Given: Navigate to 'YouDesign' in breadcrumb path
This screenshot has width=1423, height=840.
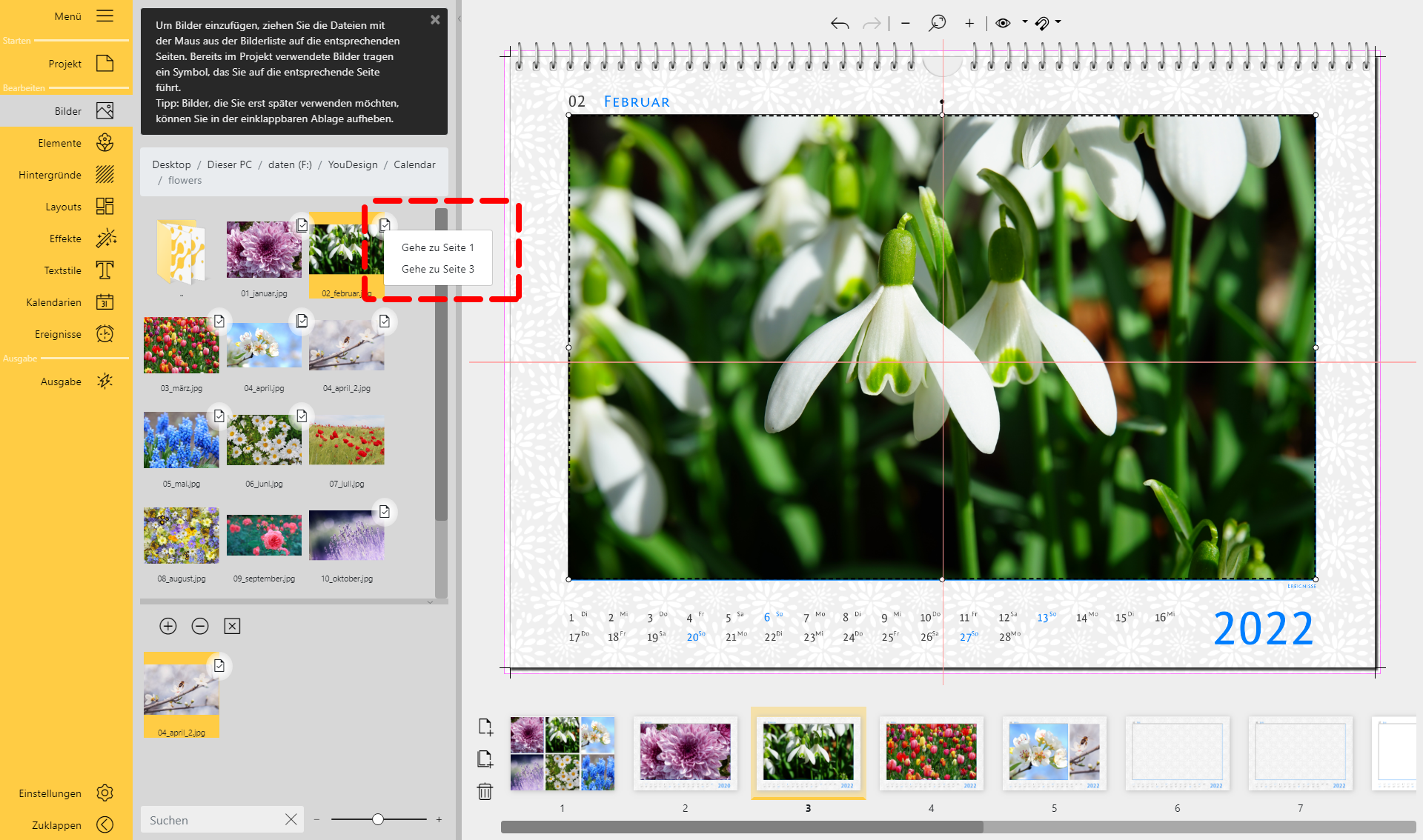Looking at the screenshot, I should tap(353, 164).
